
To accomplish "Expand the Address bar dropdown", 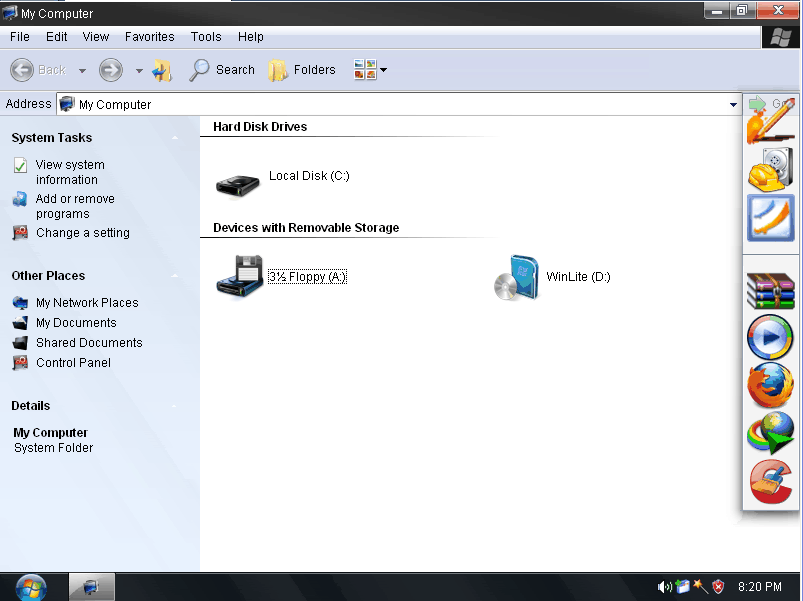I will pyautogui.click(x=733, y=104).
